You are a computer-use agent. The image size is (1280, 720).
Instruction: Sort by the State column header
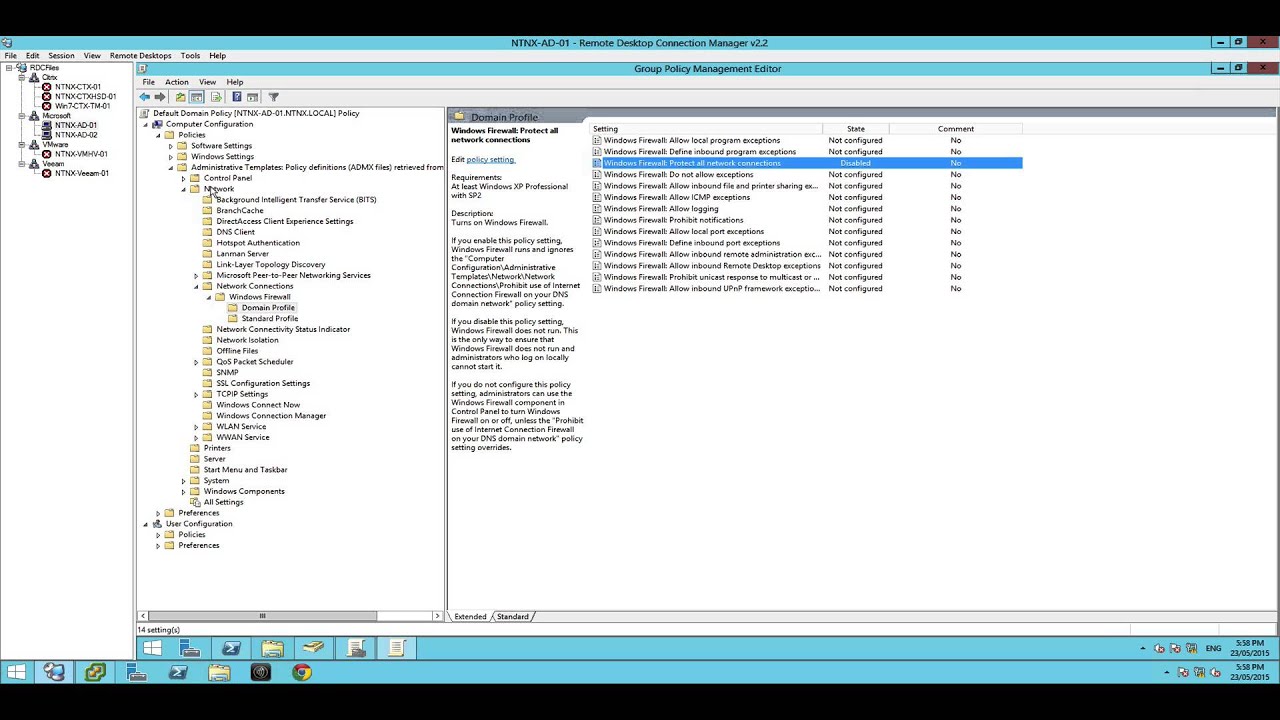click(x=856, y=129)
